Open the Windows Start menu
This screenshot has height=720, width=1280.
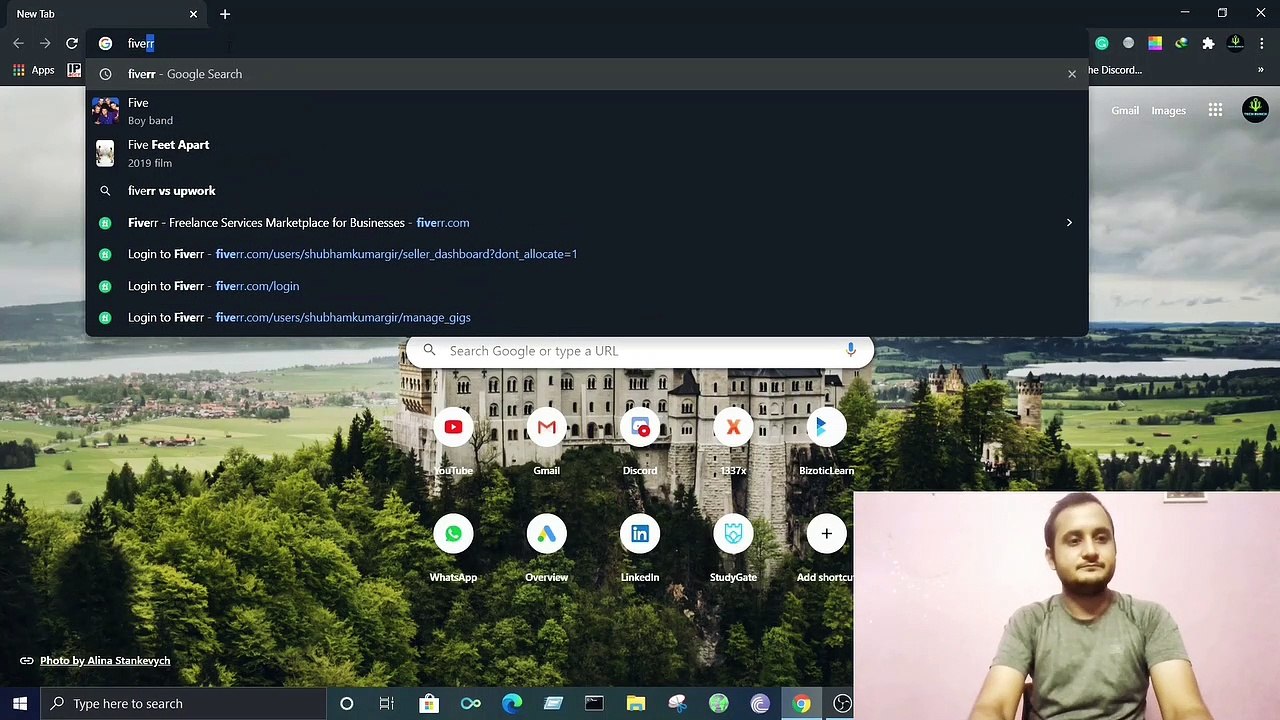pyautogui.click(x=19, y=704)
